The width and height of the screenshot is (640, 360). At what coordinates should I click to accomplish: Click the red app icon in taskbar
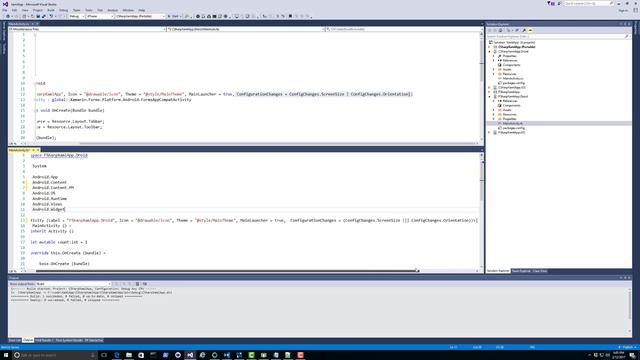click(x=300, y=355)
